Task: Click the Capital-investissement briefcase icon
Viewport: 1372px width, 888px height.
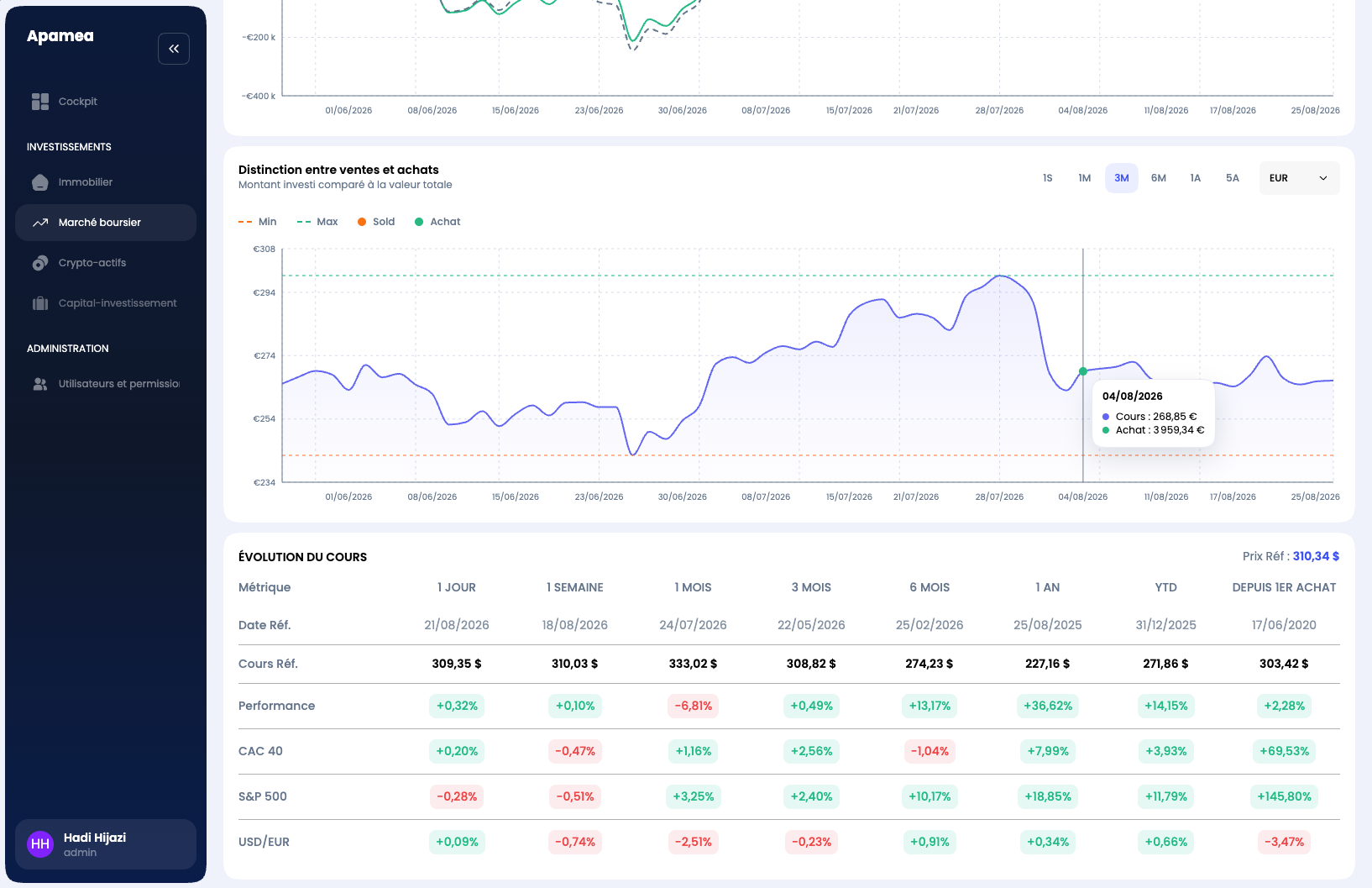Action: click(40, 303)
